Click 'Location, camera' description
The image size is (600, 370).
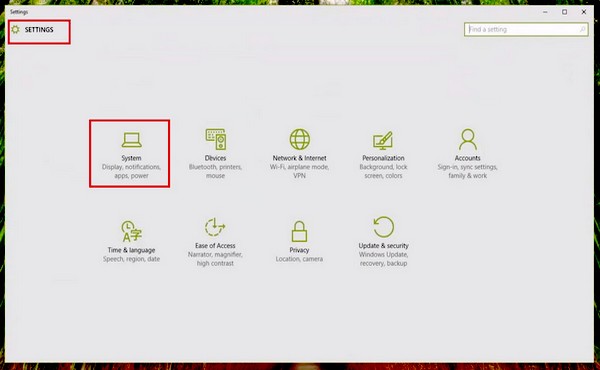coord(299,259)
